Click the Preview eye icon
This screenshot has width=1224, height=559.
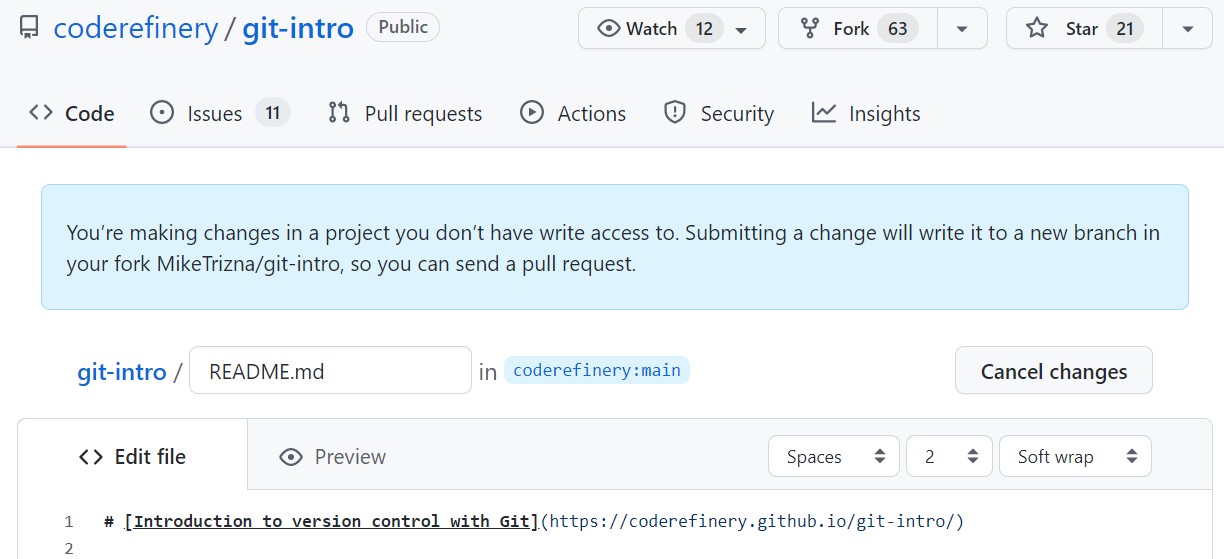point(291,457)
